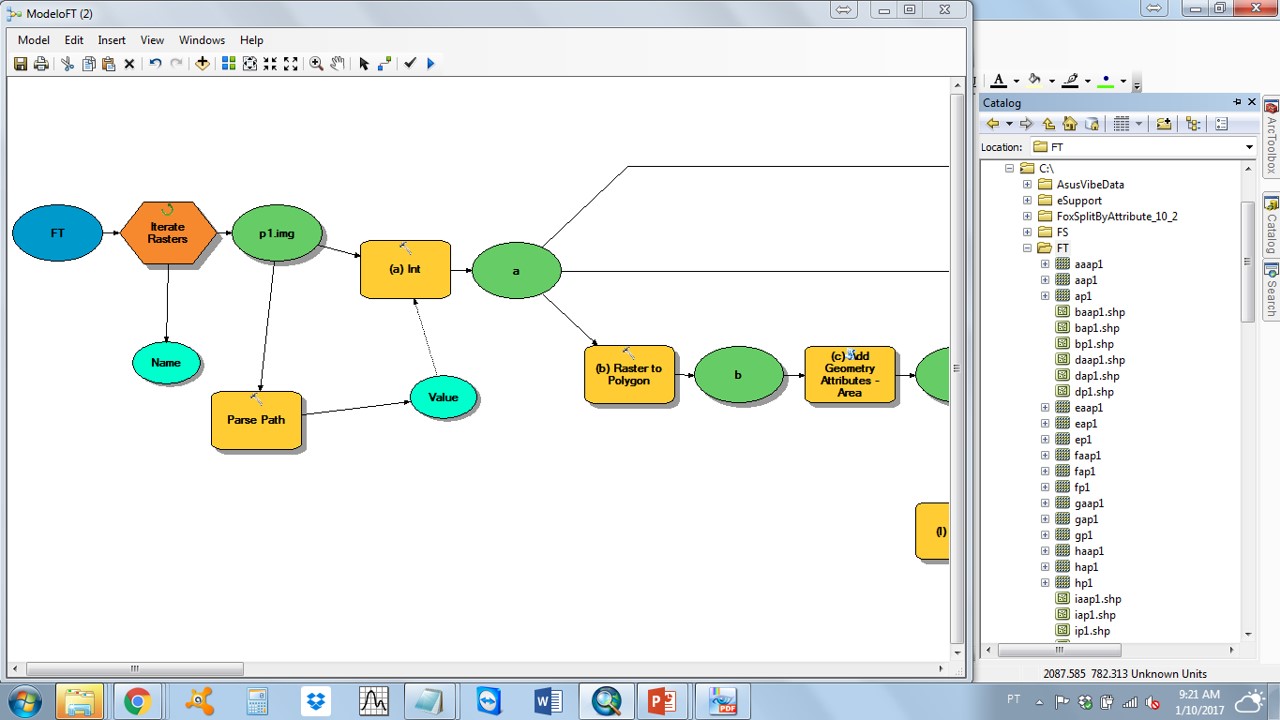1280x720 pixels.
Task: Add Data or Tool to the model
Action: (203, 63)
